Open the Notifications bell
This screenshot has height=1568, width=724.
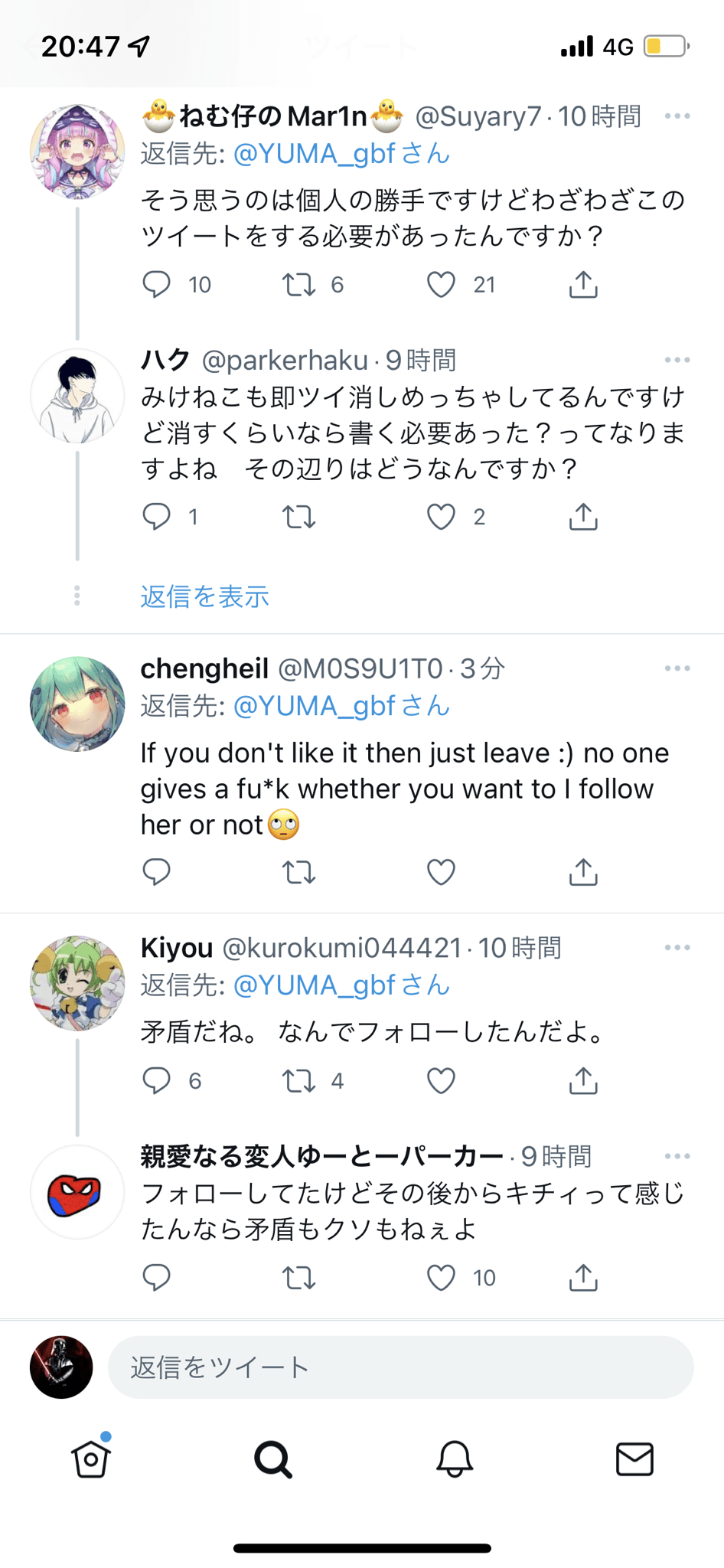pos(455,1459)
